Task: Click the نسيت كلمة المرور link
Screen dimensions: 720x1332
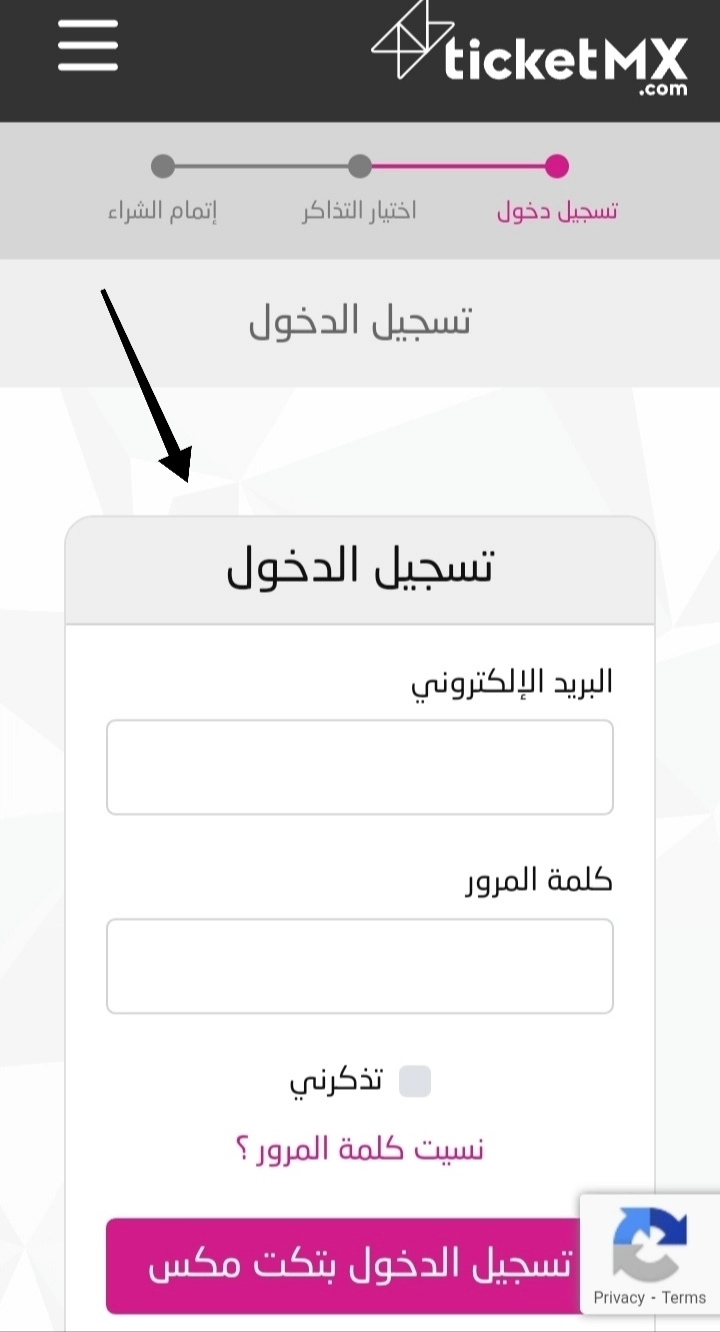Action: point(359,1149)
